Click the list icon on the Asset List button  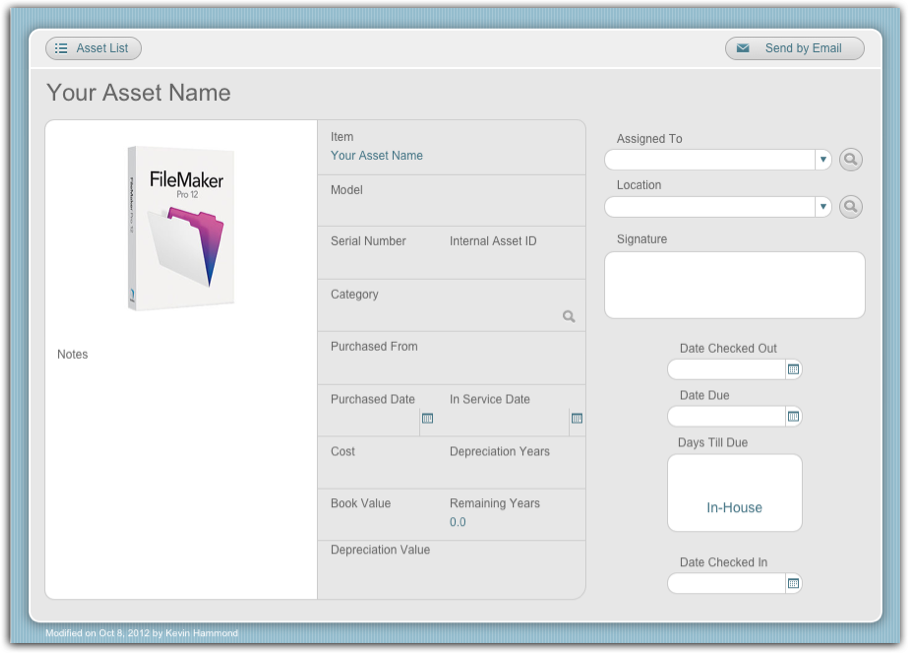(x=61, y=47)
